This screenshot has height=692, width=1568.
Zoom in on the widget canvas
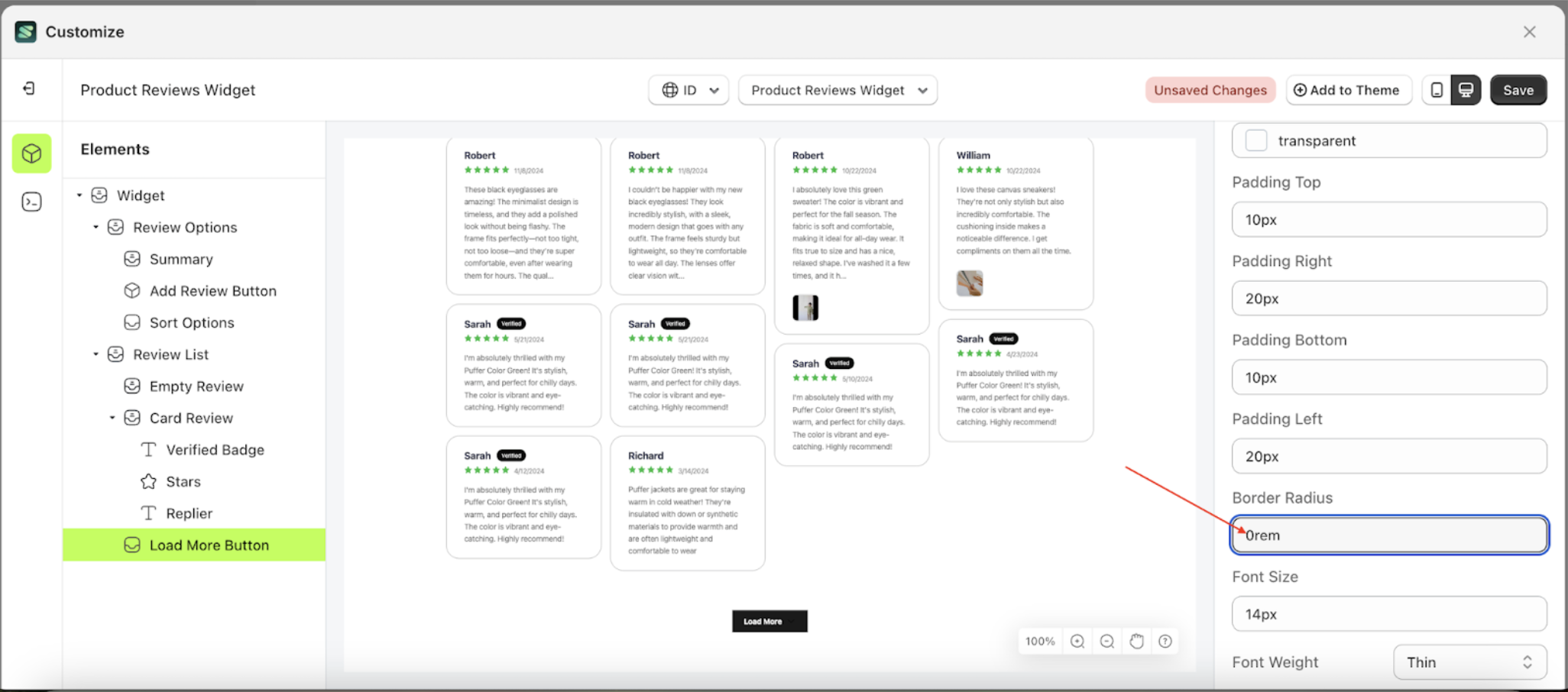coord(1077,641)
